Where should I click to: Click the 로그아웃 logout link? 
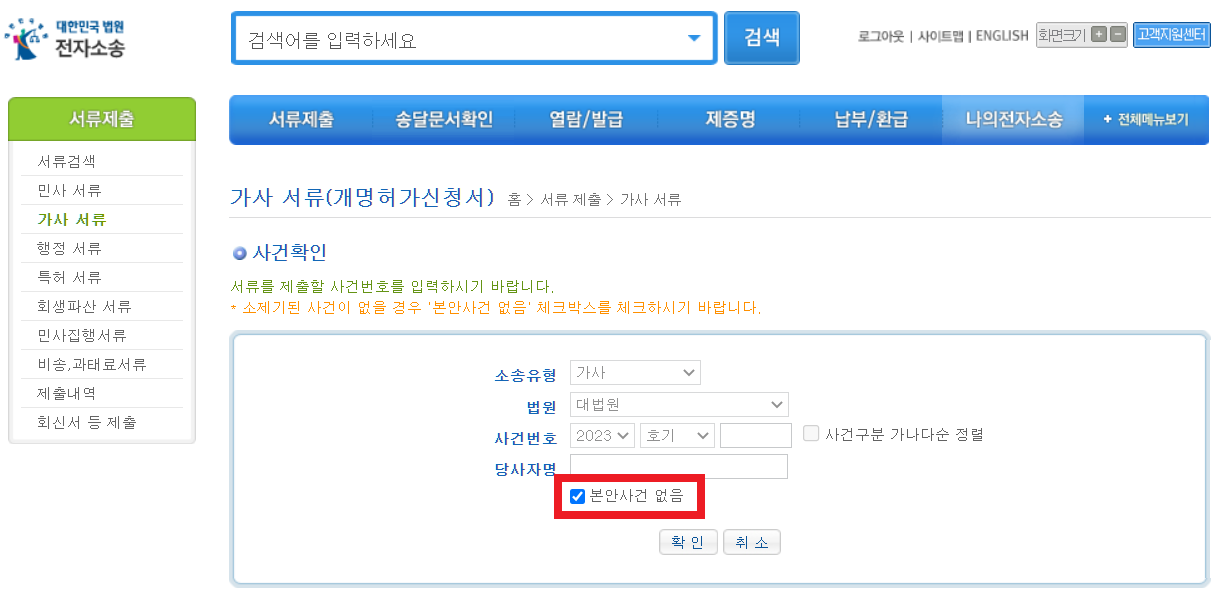[879, 36]
